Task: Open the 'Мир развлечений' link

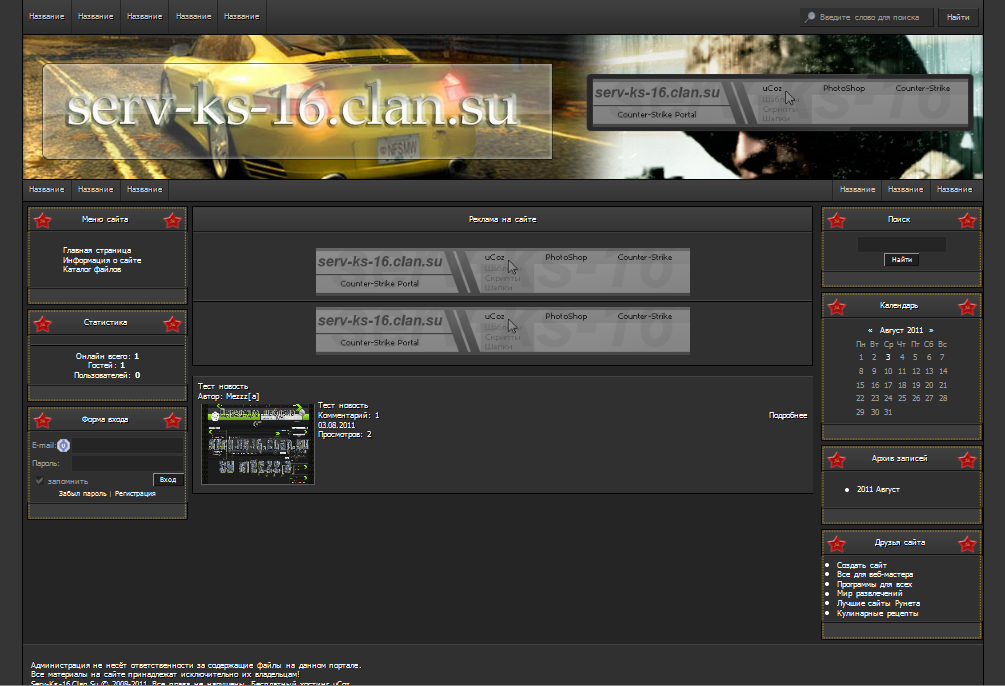Action: tap(869, 594)
